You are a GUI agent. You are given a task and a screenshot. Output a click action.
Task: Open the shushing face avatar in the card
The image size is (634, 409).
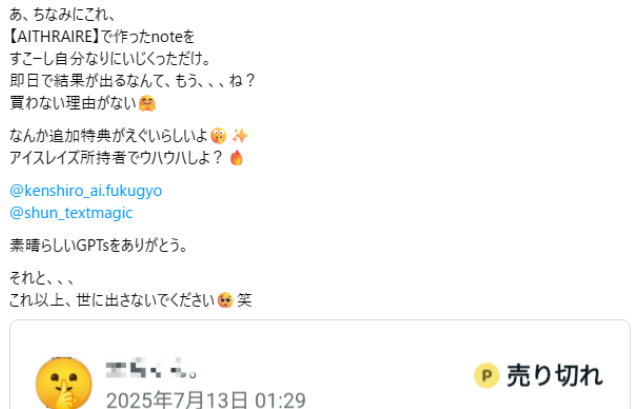(x=63, y=383)
